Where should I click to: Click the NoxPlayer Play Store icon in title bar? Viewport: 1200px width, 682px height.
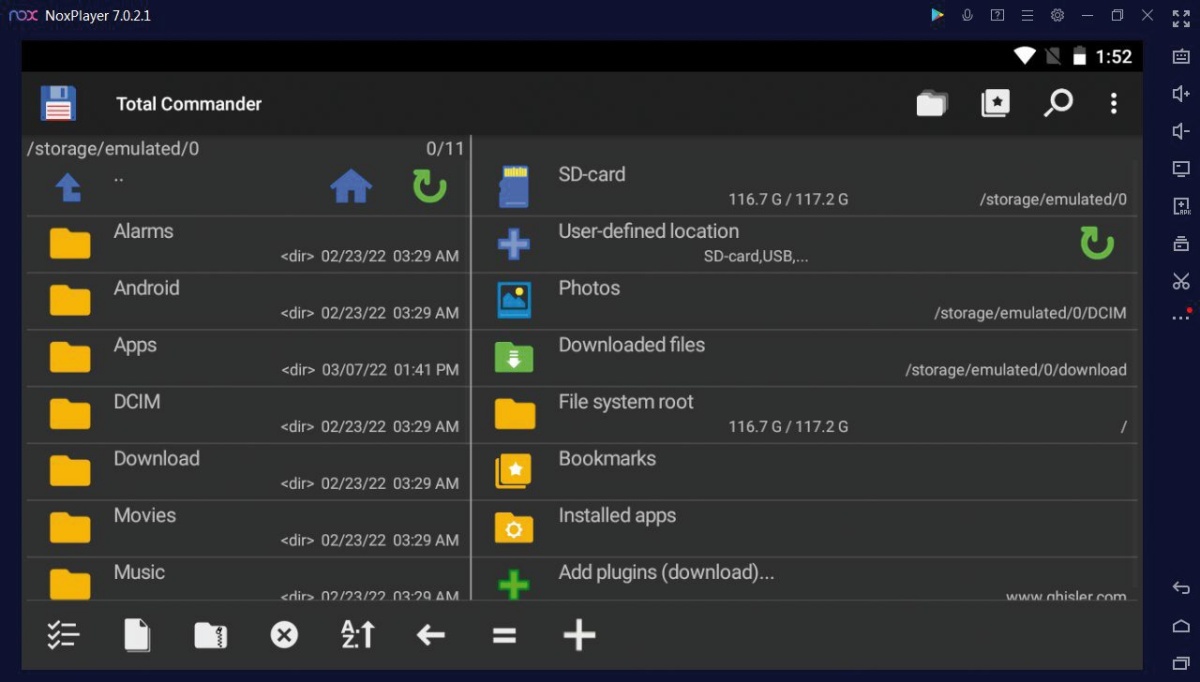click(x=937, y=15)
